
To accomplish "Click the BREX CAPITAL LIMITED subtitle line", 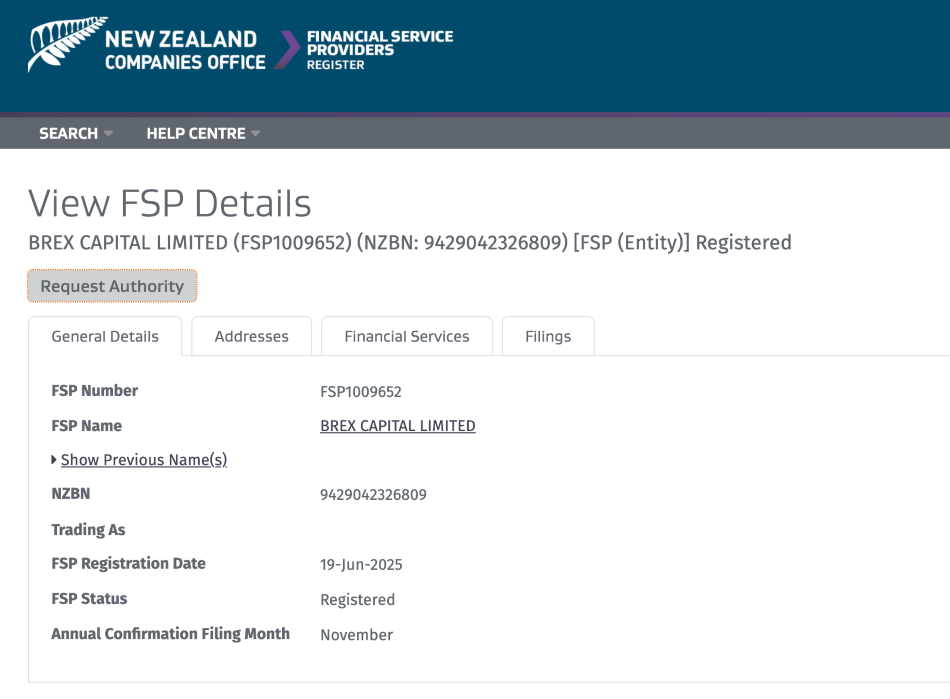I will tap(410, 242).
